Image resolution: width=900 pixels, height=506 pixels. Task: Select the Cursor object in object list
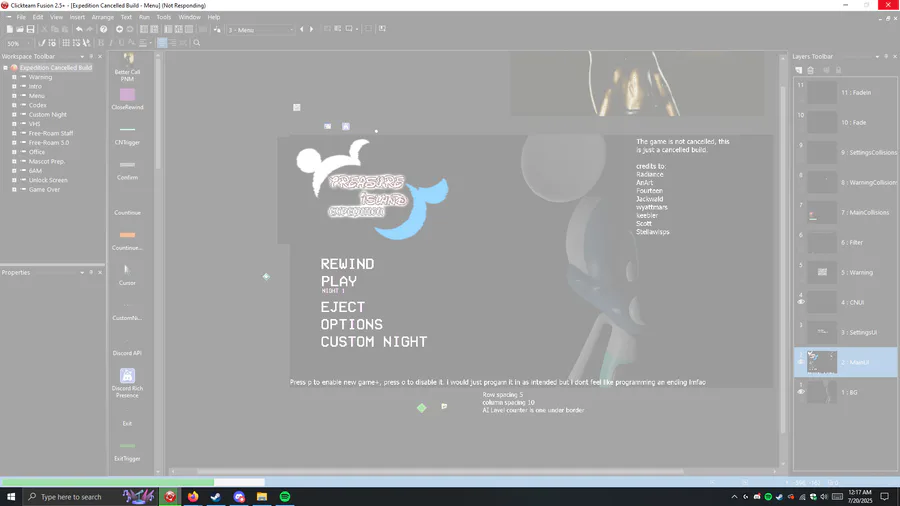pyautogui.click(x=127, y=270)
